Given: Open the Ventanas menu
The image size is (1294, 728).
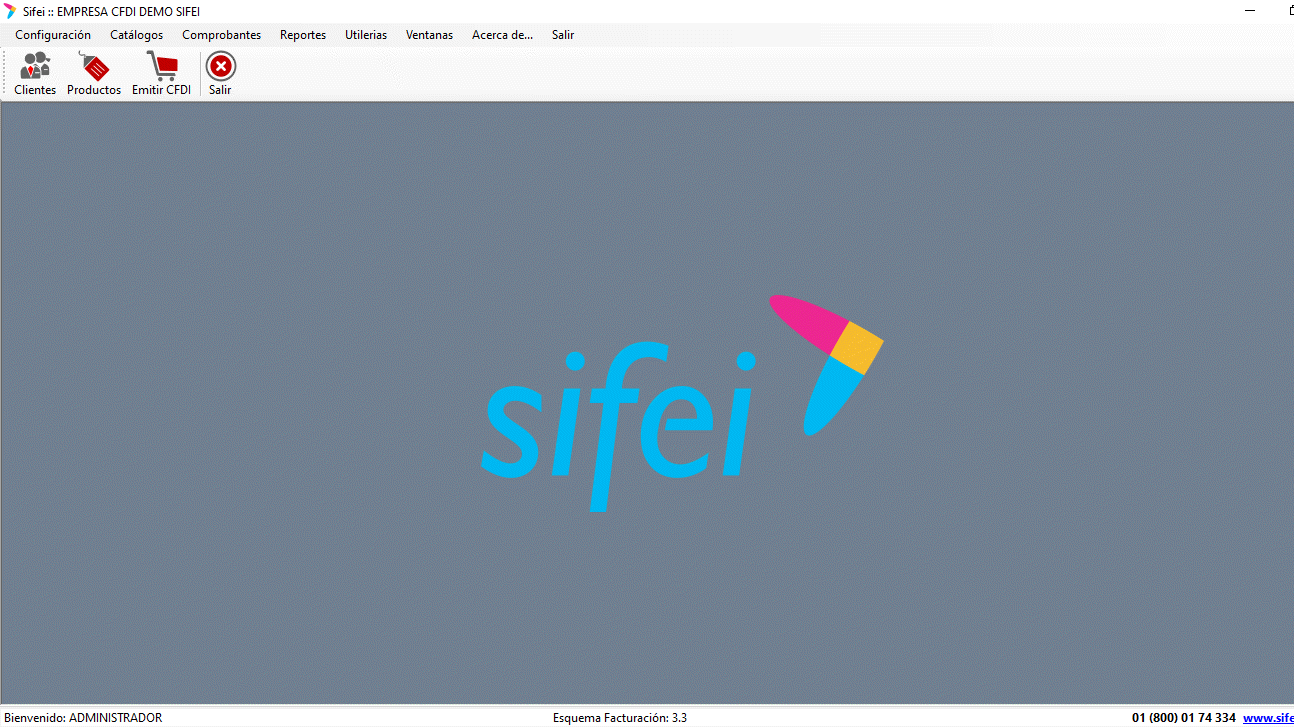Looking at the screenshot, I should coord(429,35).
